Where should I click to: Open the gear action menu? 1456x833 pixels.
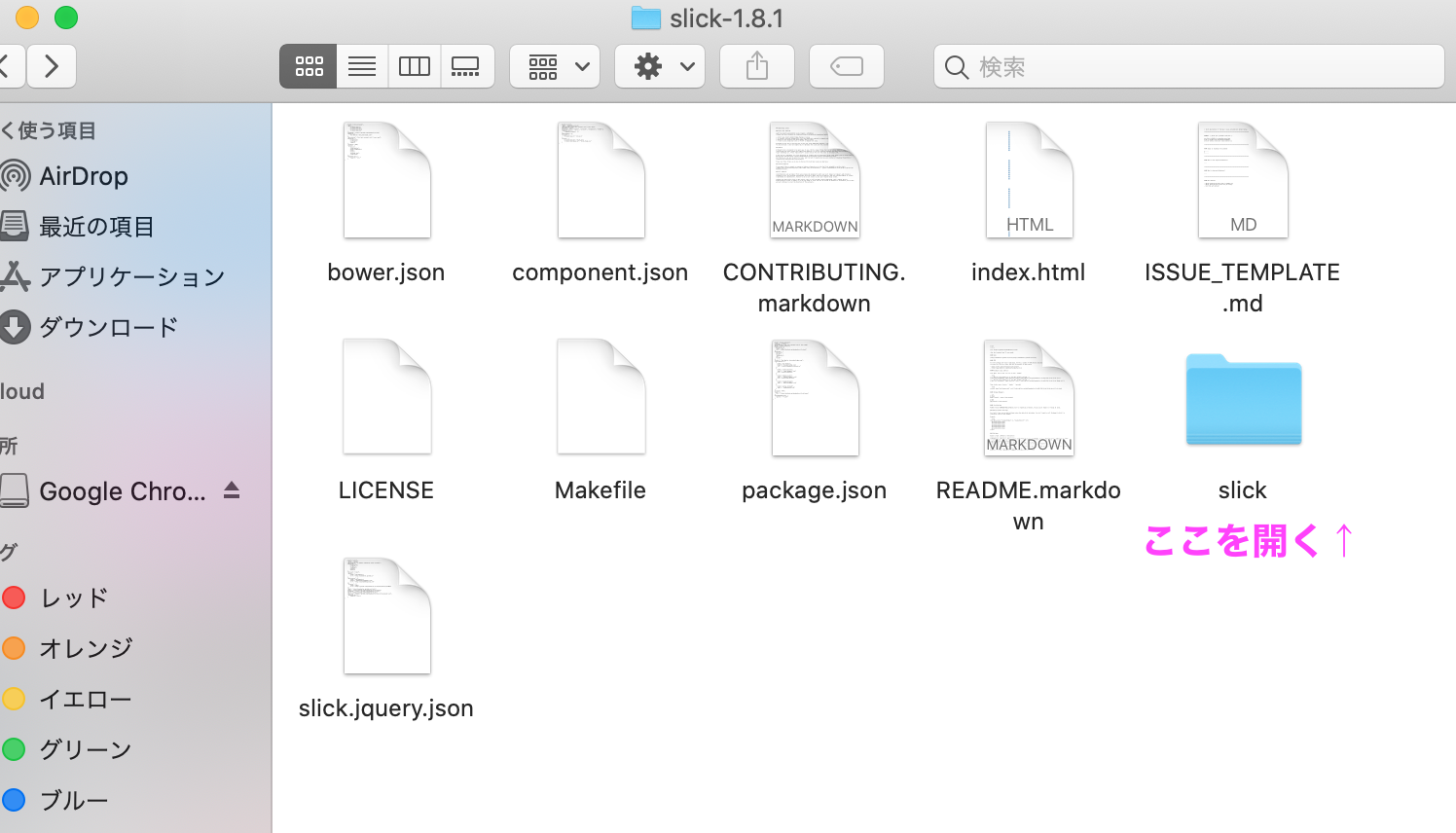[660, 66]
